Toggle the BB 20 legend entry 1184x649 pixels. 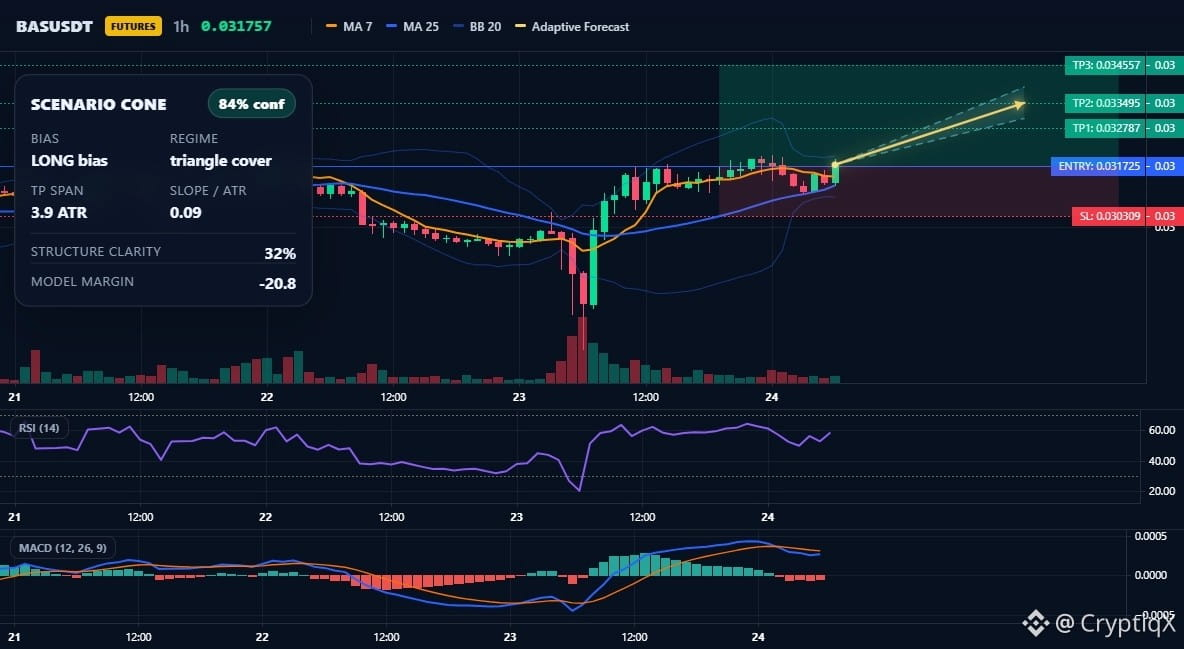coord(477,26)
